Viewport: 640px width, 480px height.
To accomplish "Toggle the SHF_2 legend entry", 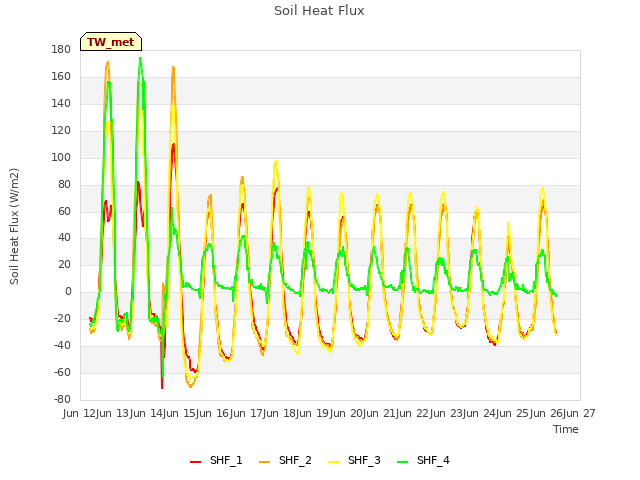I will pyautogui.click(x=285, y=460).
